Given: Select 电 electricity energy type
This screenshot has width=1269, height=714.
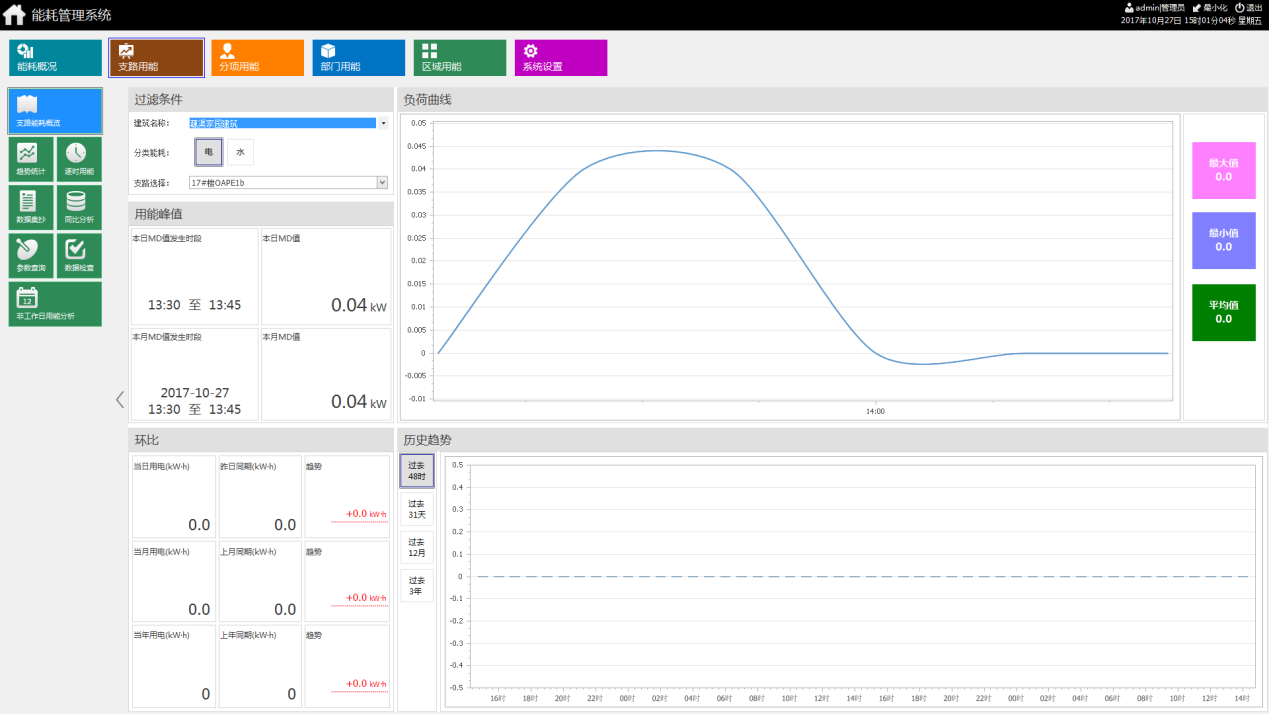Looking at the screenshot, I should pos(208,152).
